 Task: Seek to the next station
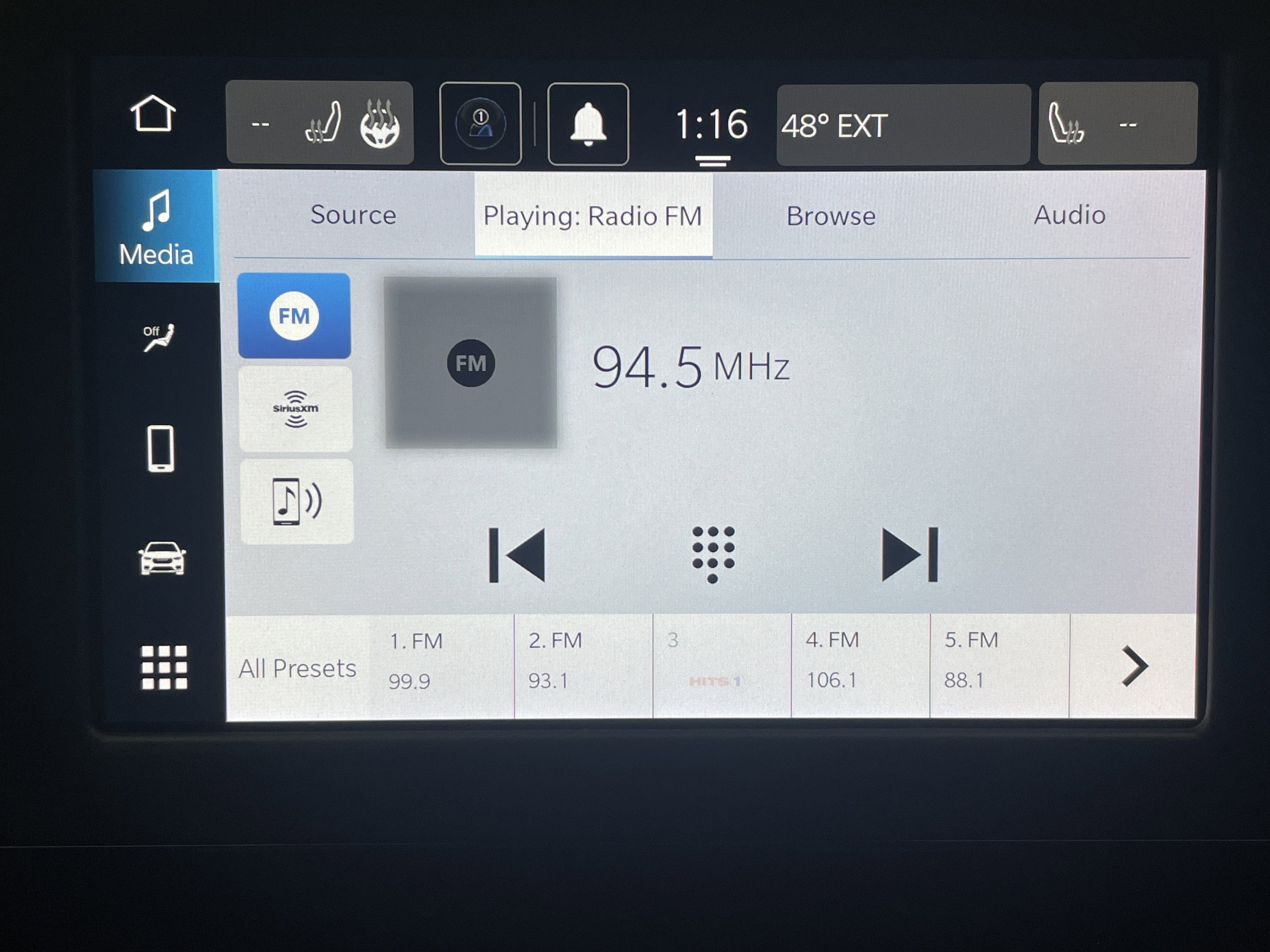tap(909, 554)
